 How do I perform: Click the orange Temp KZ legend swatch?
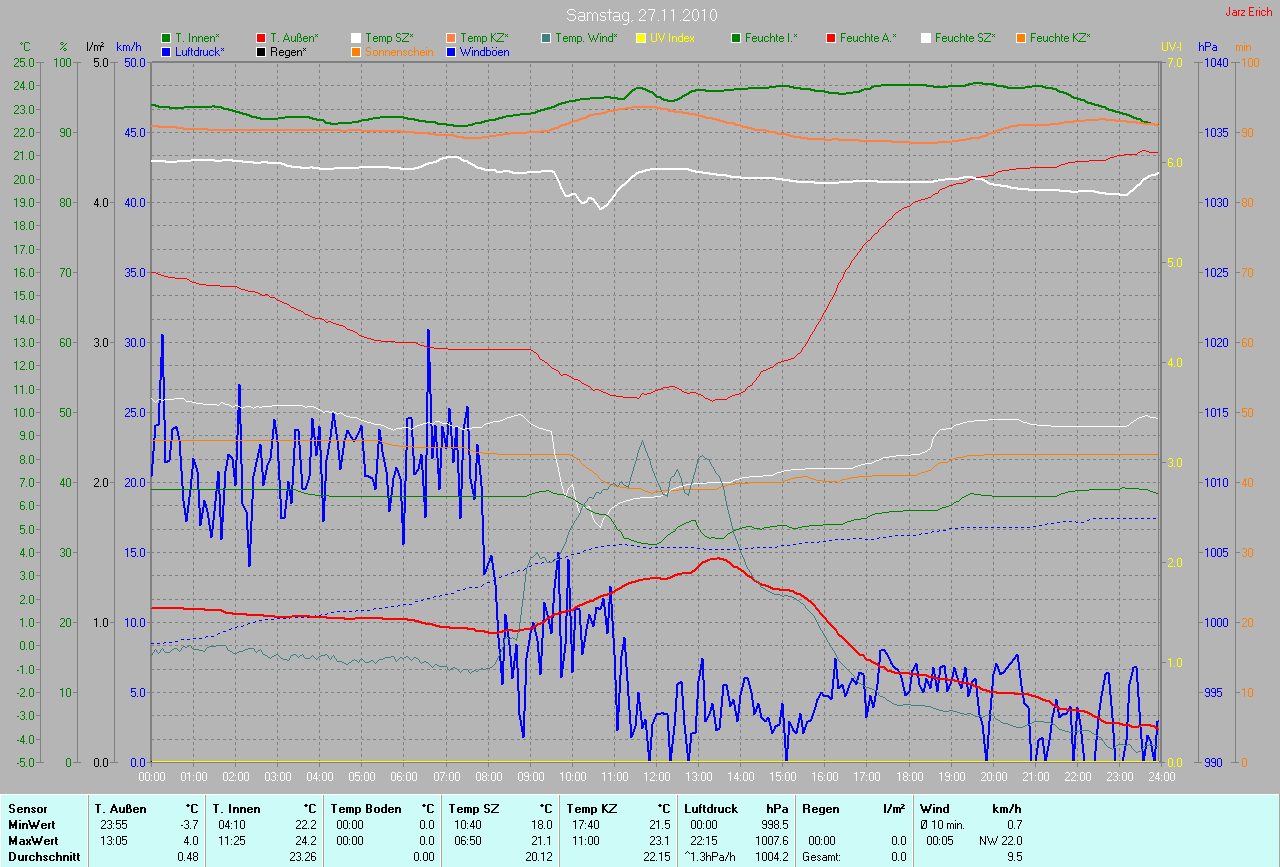point(451,38)
